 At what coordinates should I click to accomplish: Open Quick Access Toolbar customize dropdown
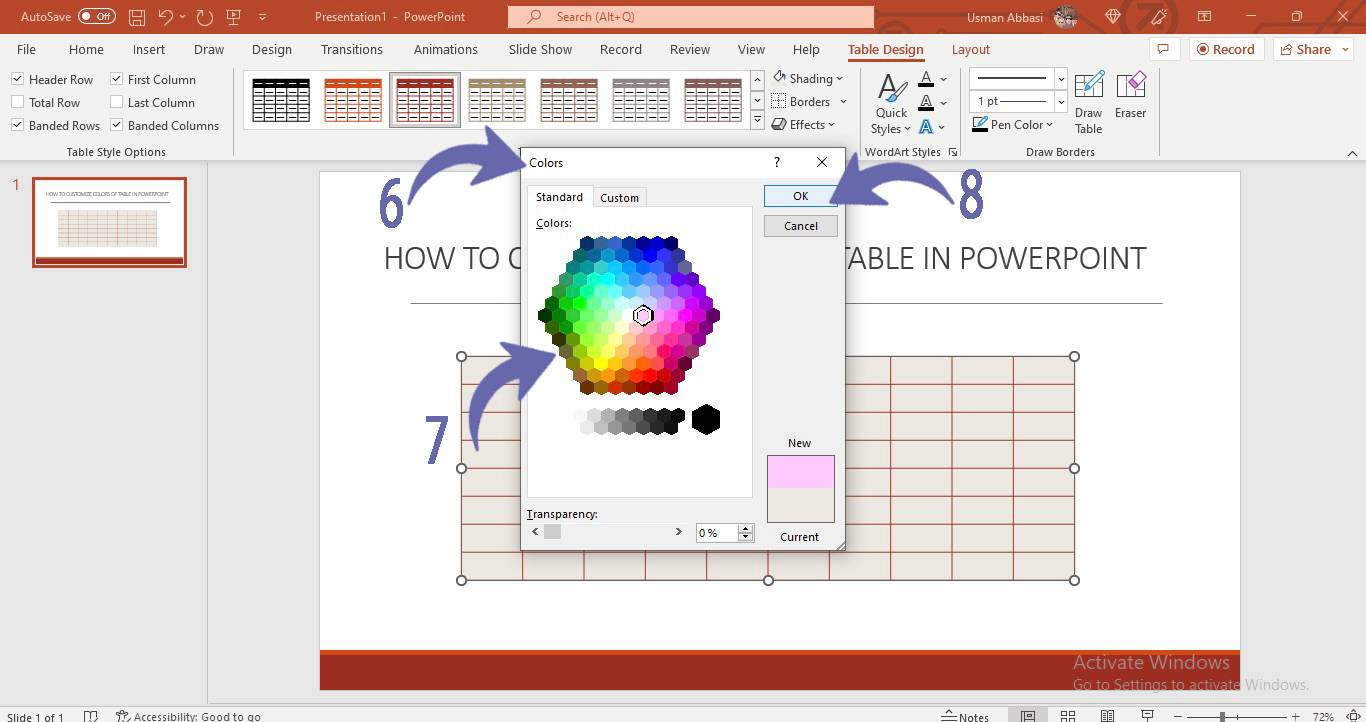[x=263, y=17]
